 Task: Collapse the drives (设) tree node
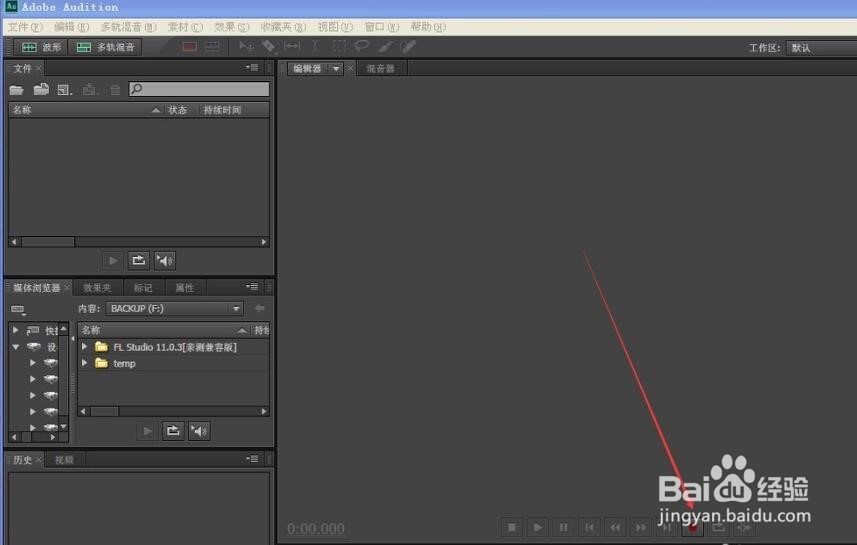pyautogui.click(x=16, y=347)
